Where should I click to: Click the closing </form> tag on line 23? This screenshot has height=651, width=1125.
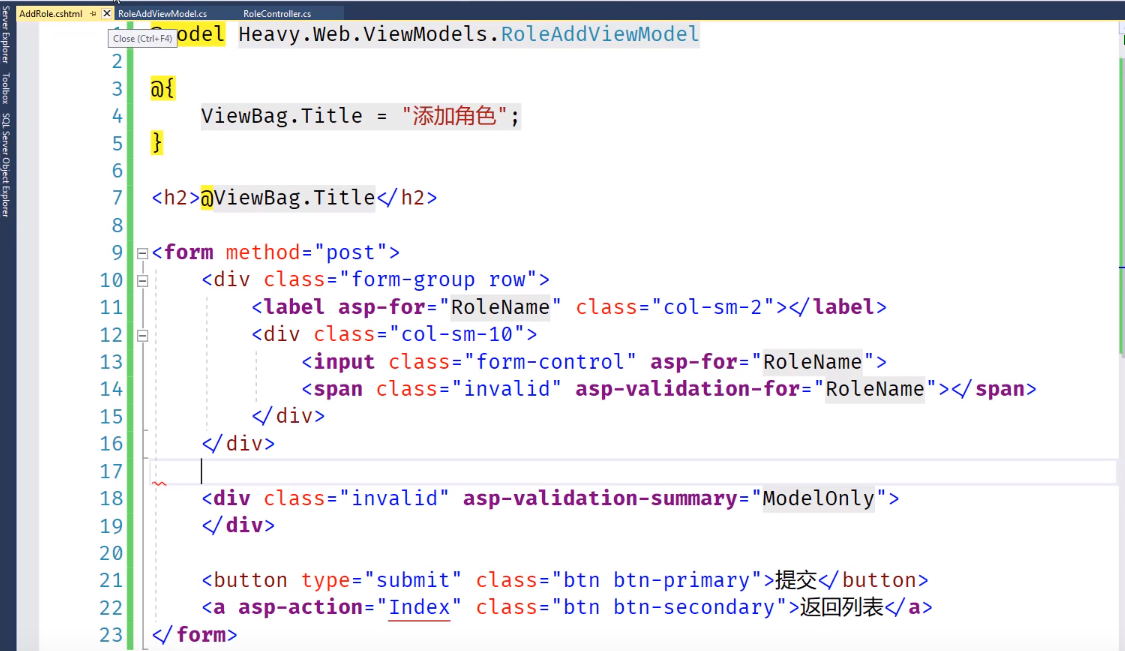[194, 634]
